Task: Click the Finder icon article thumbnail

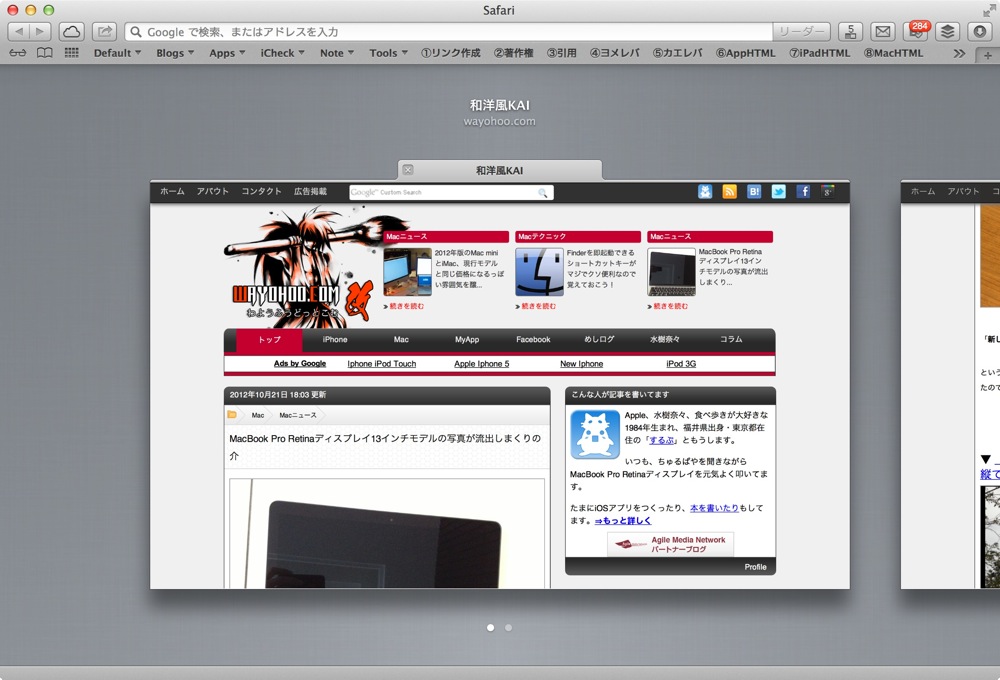Action: tap(540, 272)
